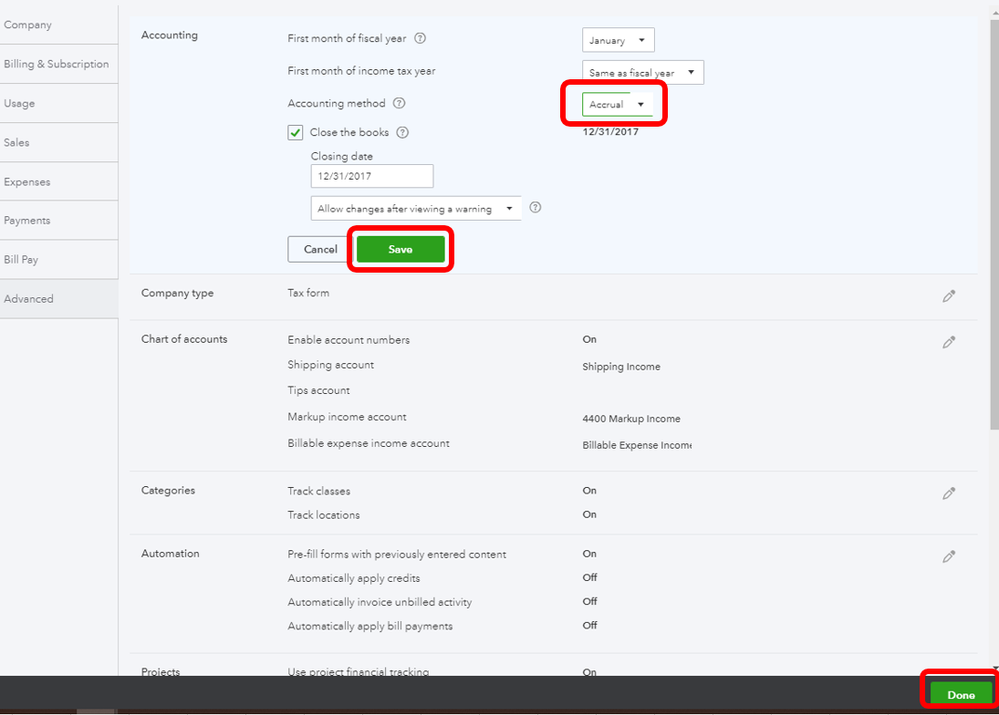This screenshot has width=999, height=715.
Task: Open Billing & Subscription tab
Action: (x=59, y=64)
